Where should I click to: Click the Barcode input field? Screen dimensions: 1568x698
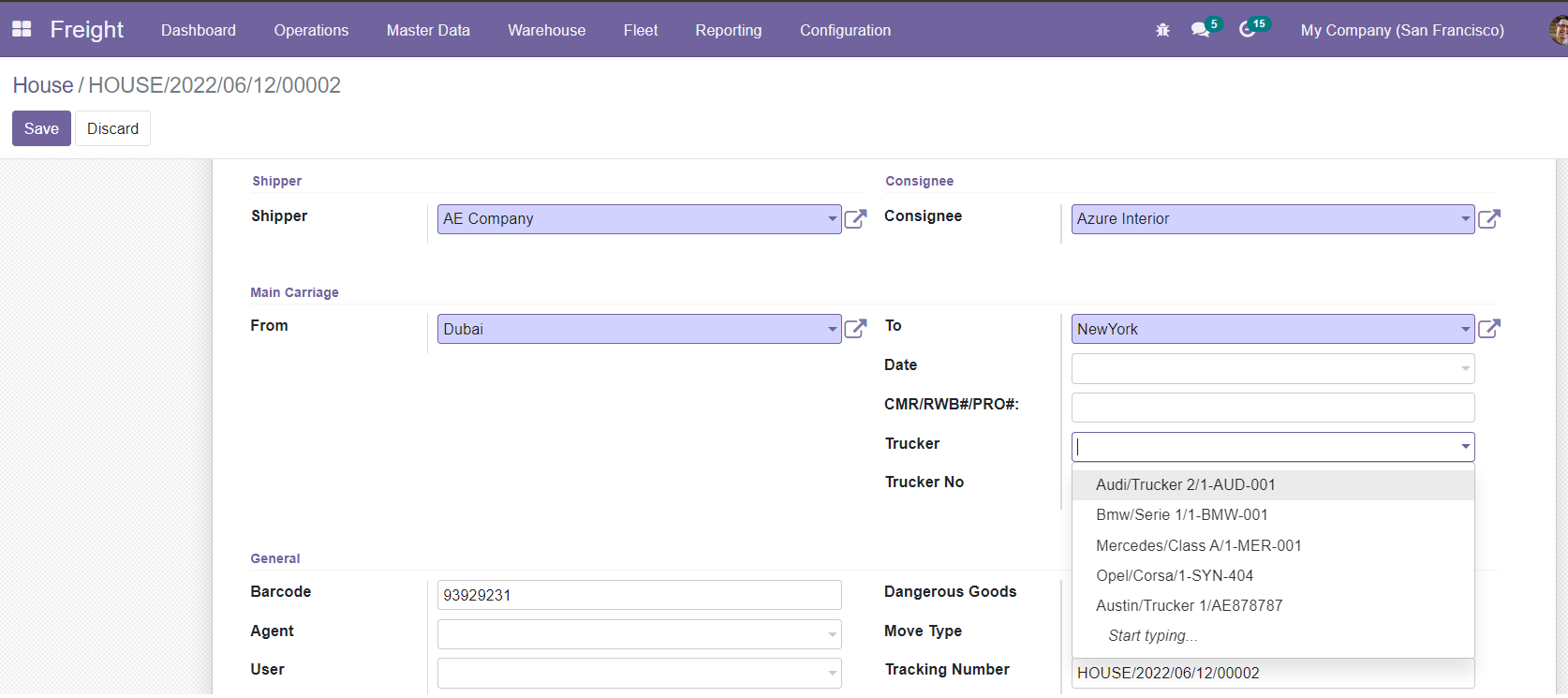(639, 595)
